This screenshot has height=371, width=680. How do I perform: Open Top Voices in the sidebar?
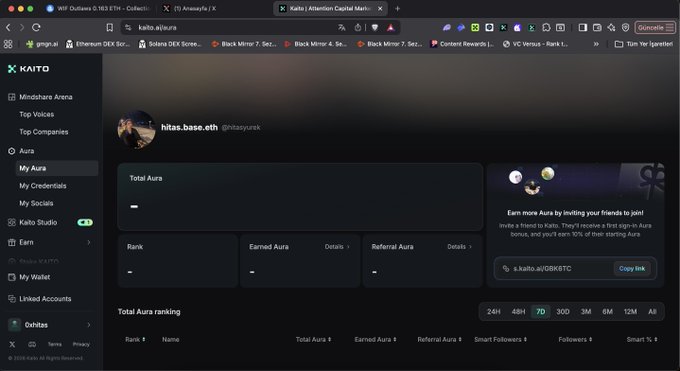[36, 114]
